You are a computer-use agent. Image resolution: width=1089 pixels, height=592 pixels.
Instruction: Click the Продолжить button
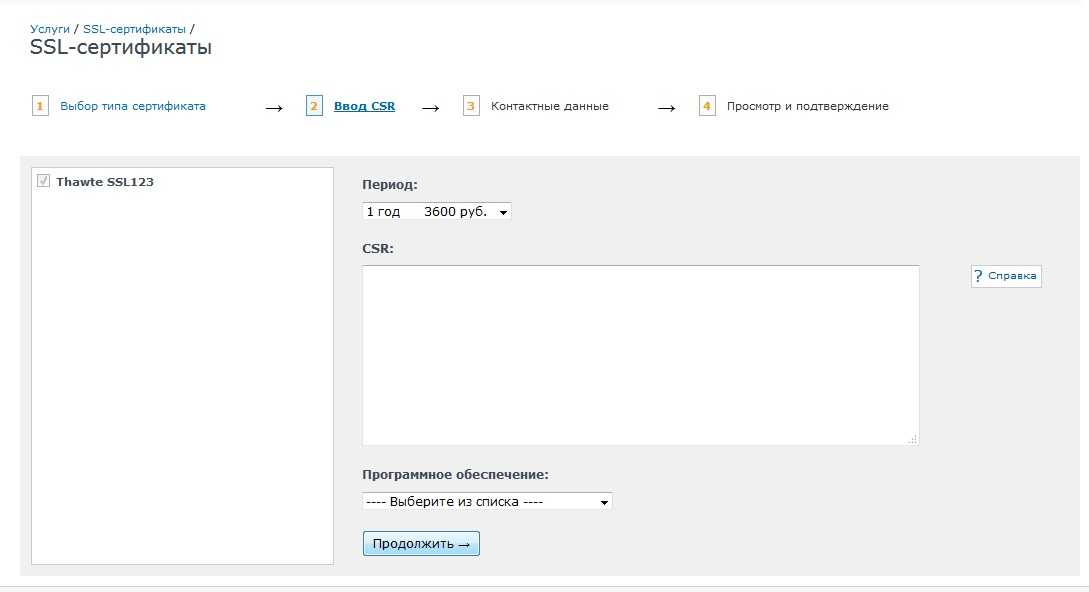pyautogui.click(x=421, y=543)
